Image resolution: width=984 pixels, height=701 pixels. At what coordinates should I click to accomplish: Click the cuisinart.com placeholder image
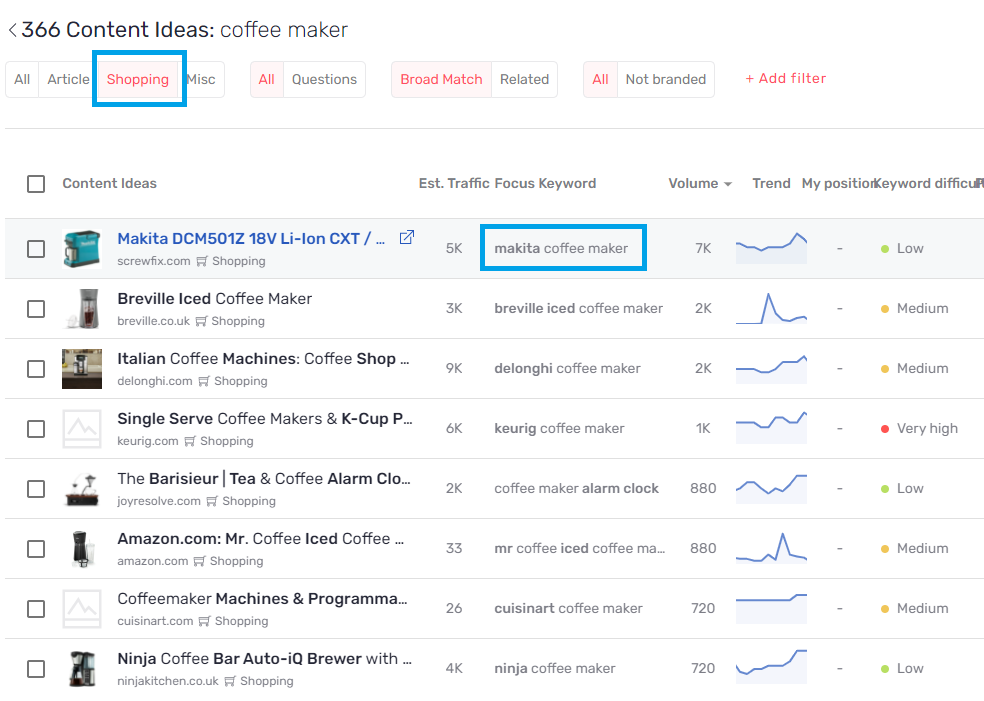pyautogui.click(x=82, y=609)
